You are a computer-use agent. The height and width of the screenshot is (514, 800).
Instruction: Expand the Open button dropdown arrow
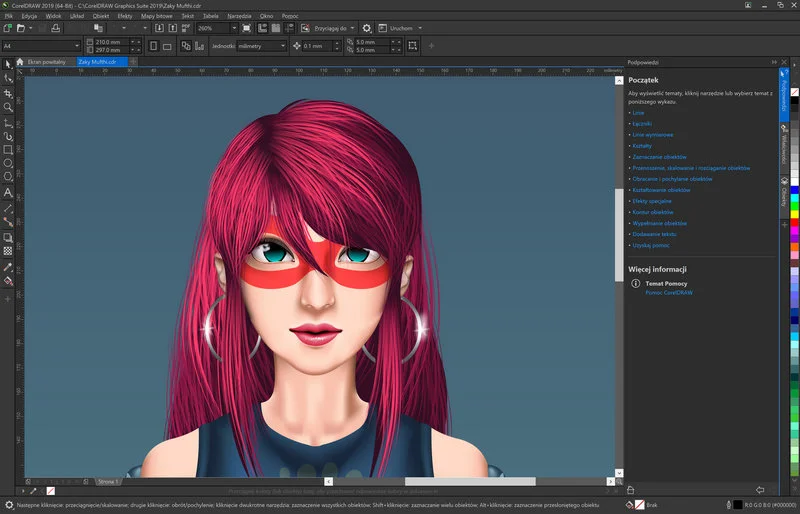tap(31, 28)
